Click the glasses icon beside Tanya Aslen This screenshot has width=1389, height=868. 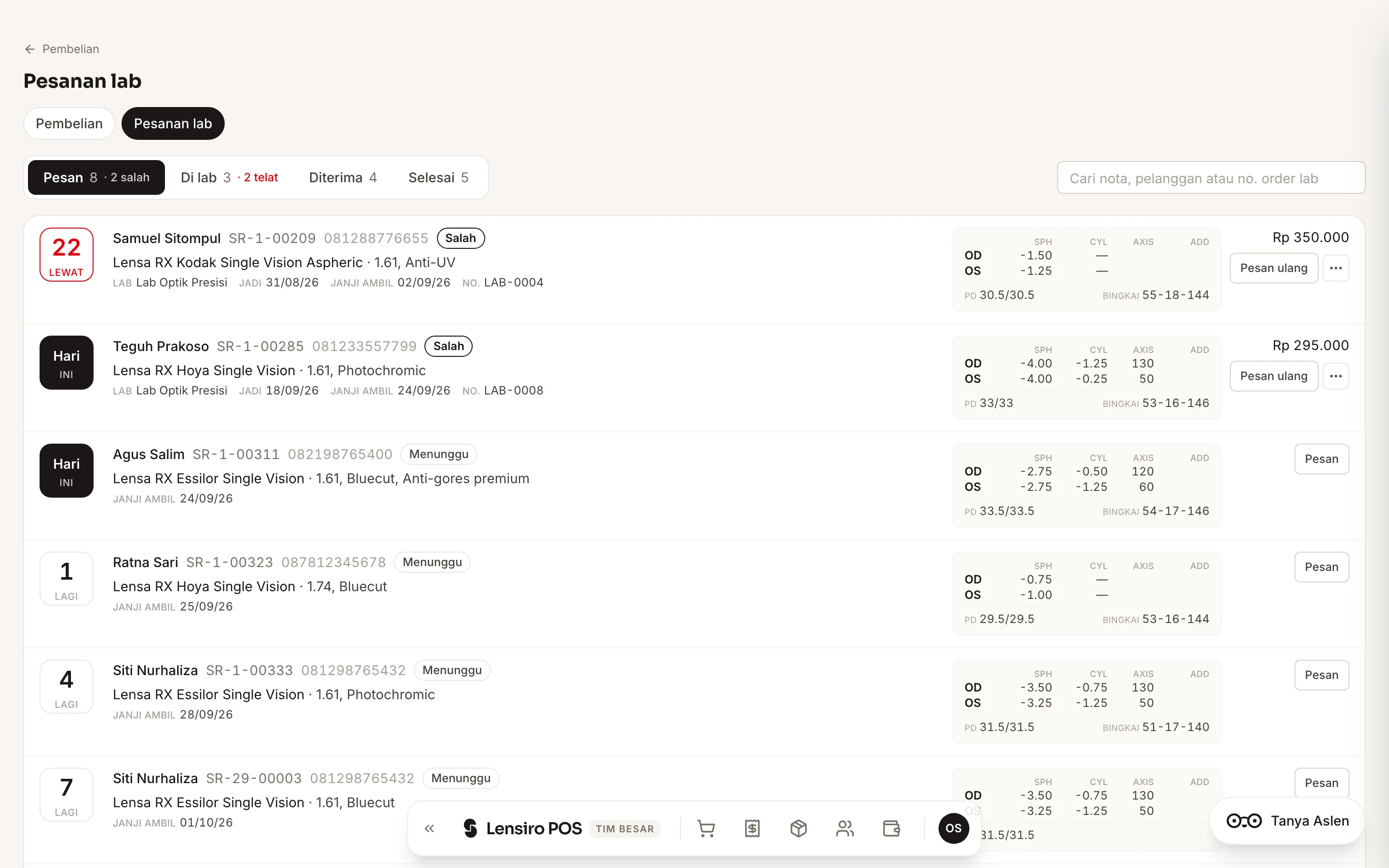point(1244,821)
